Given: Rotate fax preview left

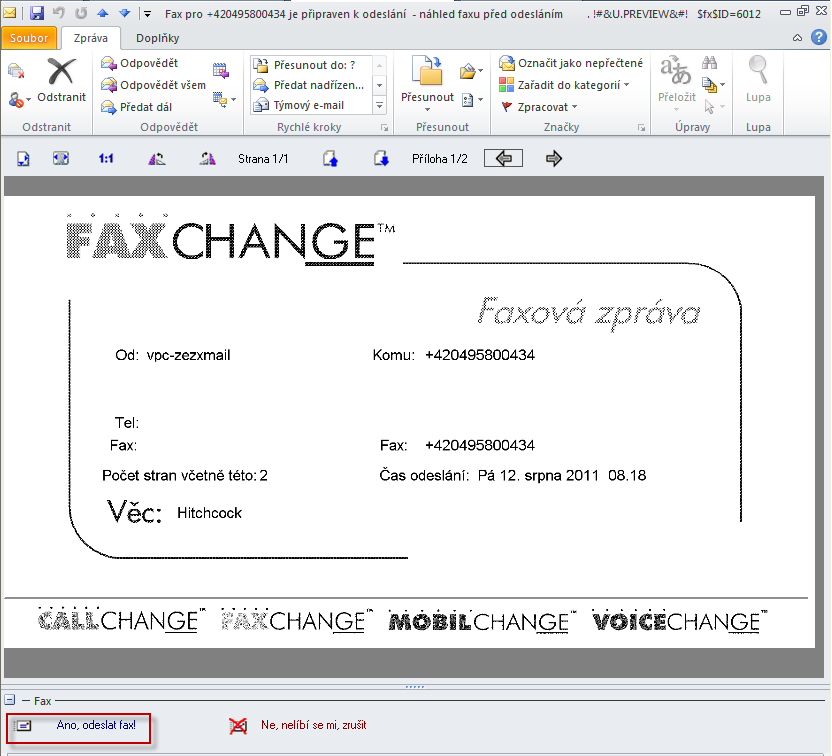Looking at the screenshot, I should (x=157, y=159).
